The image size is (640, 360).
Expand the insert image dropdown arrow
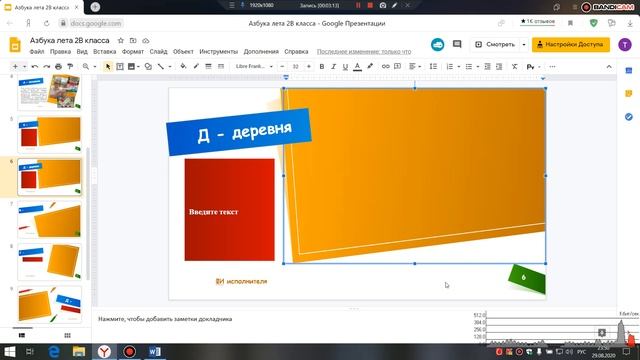(x=138, y=67)
